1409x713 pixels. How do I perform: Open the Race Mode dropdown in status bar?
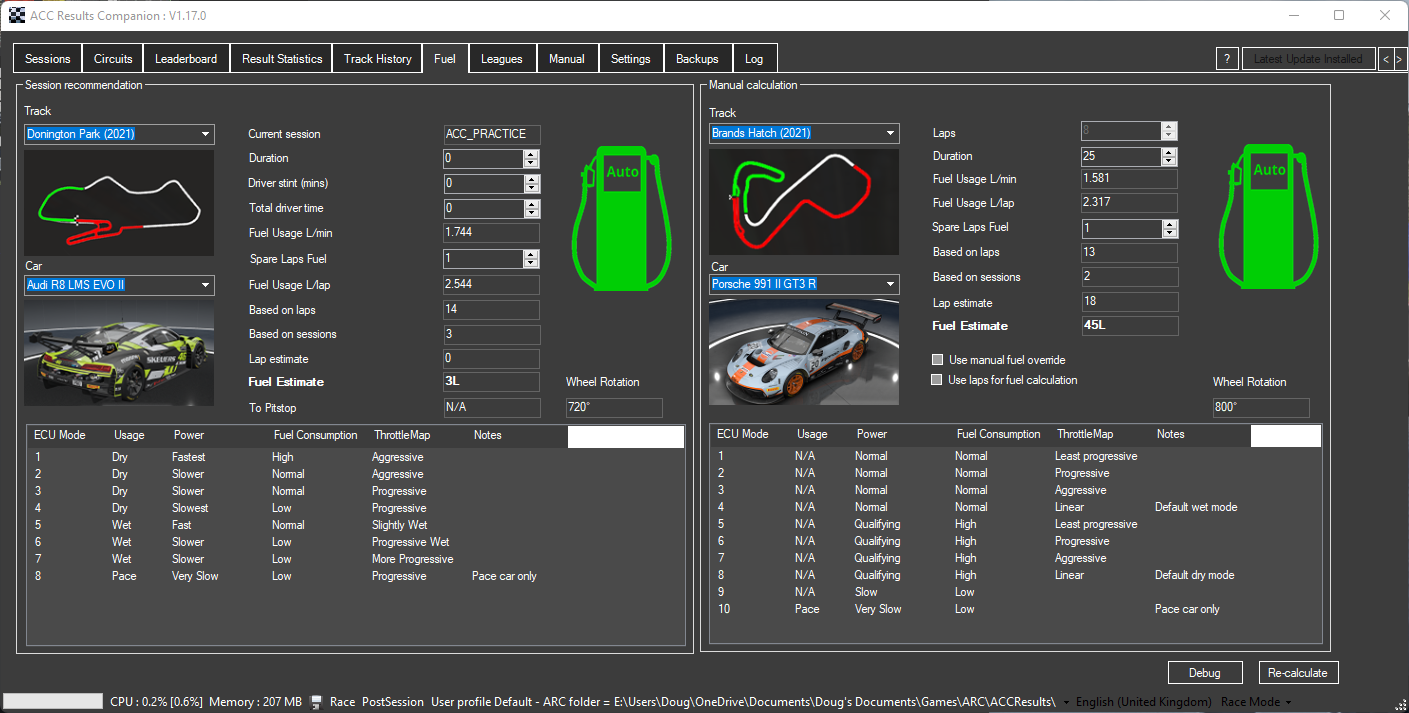point(1256,702)
